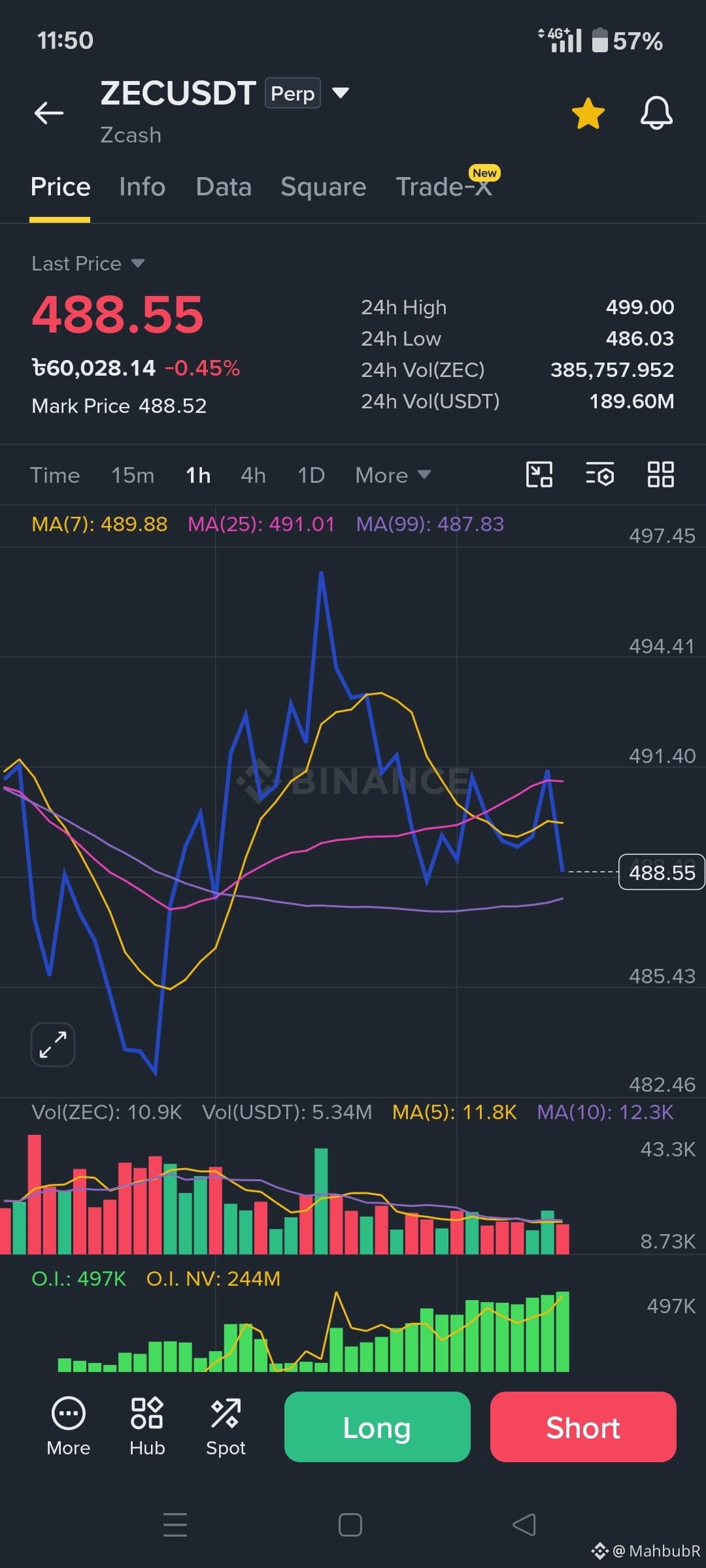Open the chart drawing tools icon

539,474
